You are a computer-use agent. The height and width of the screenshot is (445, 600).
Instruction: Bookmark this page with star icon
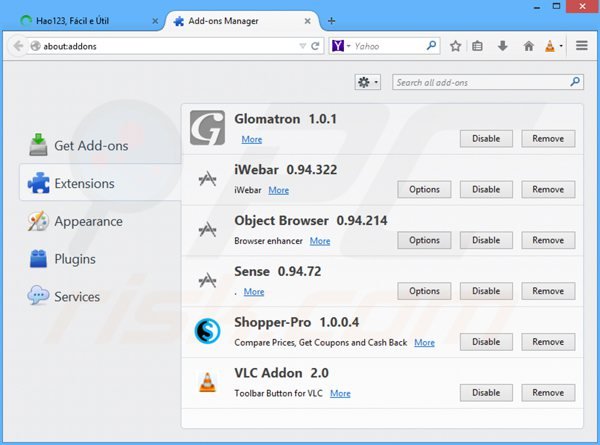click(x=455, y=46)
